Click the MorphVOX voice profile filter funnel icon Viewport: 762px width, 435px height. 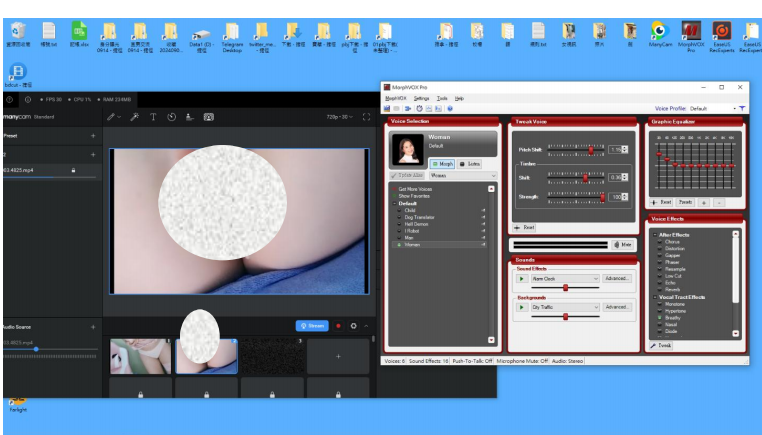pyautogui.click(x=742, y=108)
